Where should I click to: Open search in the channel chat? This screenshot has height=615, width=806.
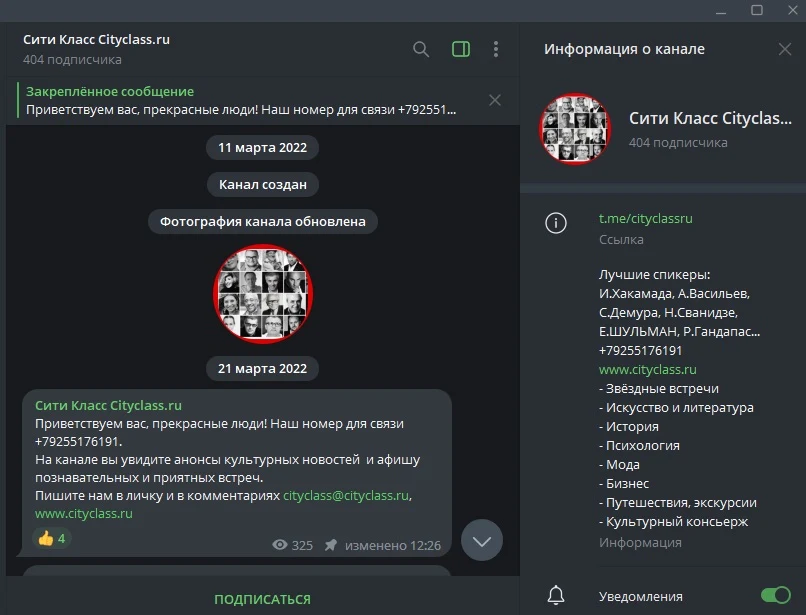421,49
